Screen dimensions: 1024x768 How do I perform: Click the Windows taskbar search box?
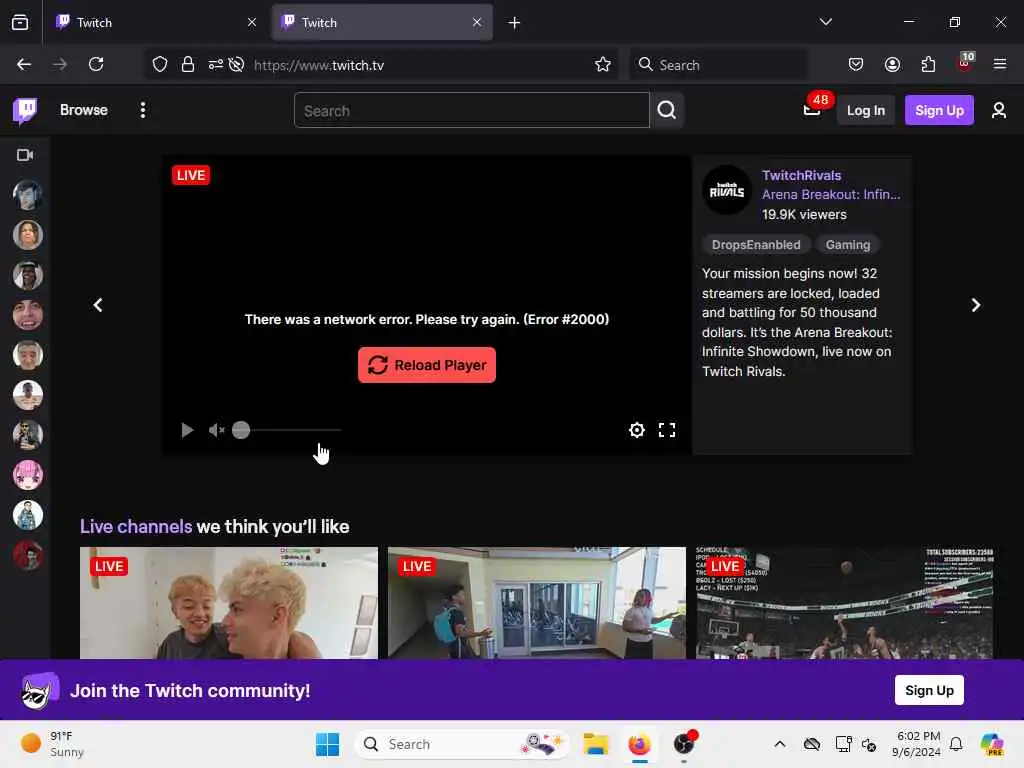[x=462, y=744]
